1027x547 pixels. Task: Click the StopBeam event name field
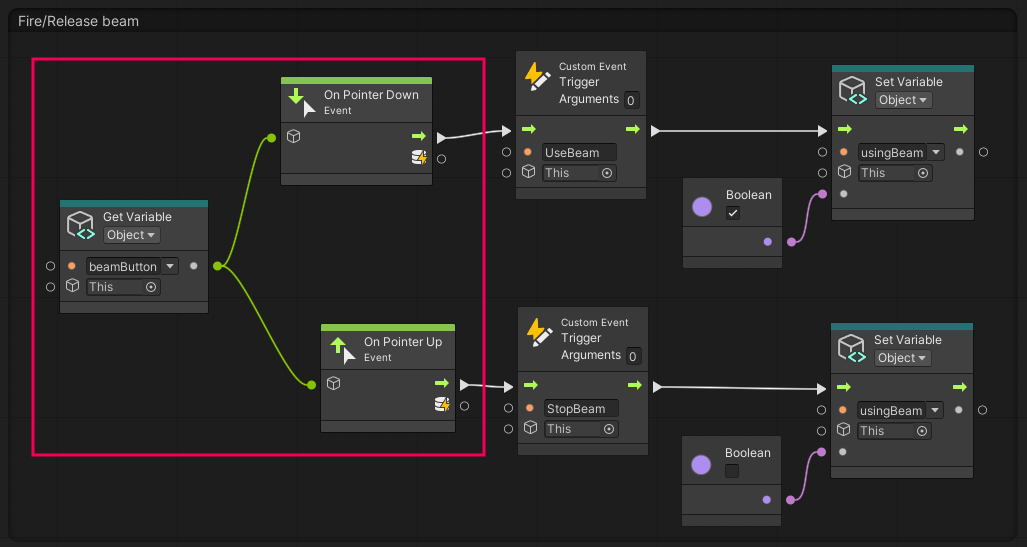click(x=581, y=409)
